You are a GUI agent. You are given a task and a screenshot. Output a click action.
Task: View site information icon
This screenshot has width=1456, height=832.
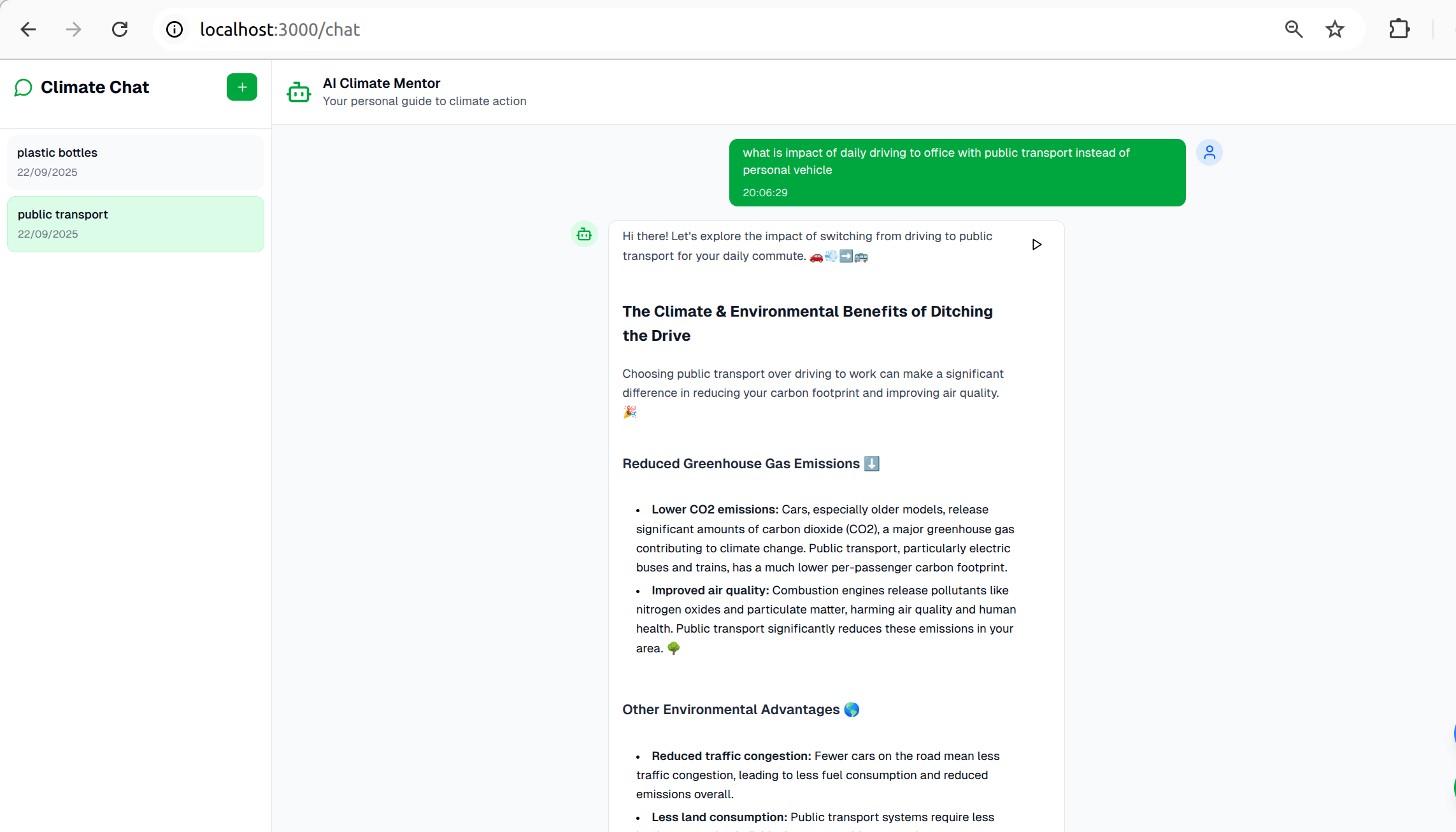point(174,29)
